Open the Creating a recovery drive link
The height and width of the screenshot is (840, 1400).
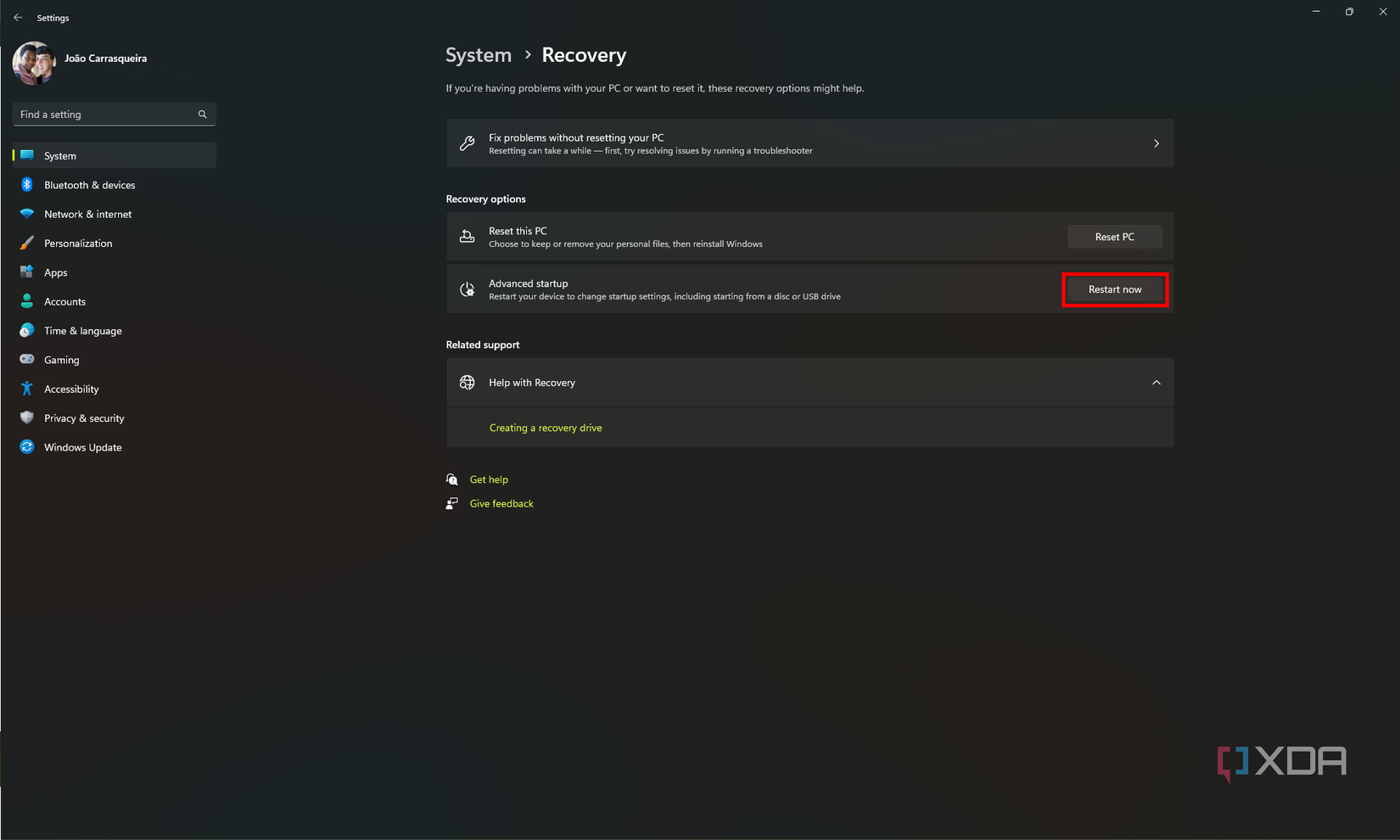[x=546, y=428]
